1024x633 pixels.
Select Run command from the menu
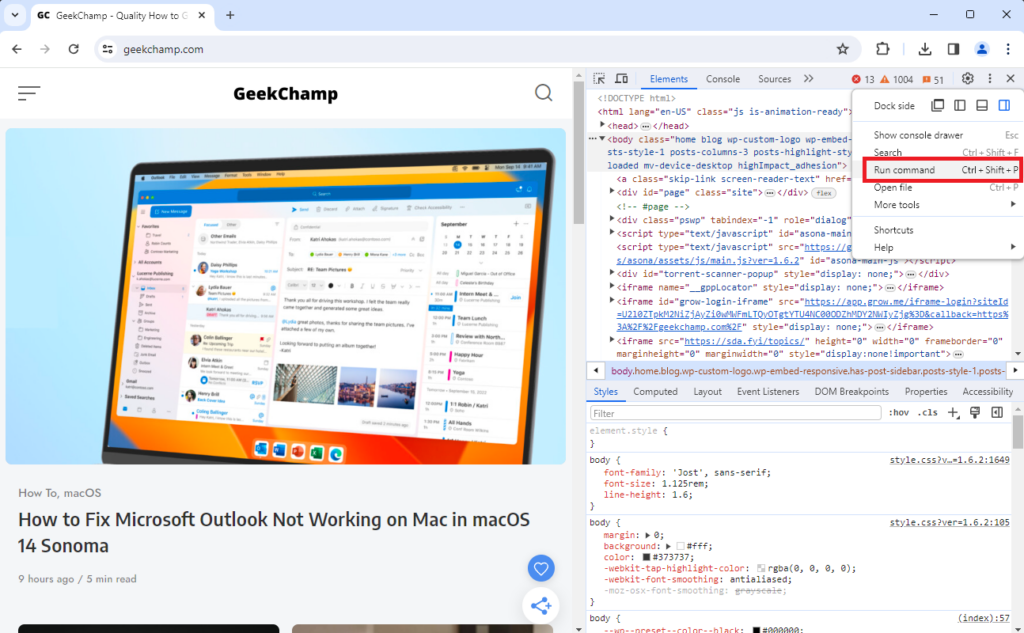pos(904,170)
